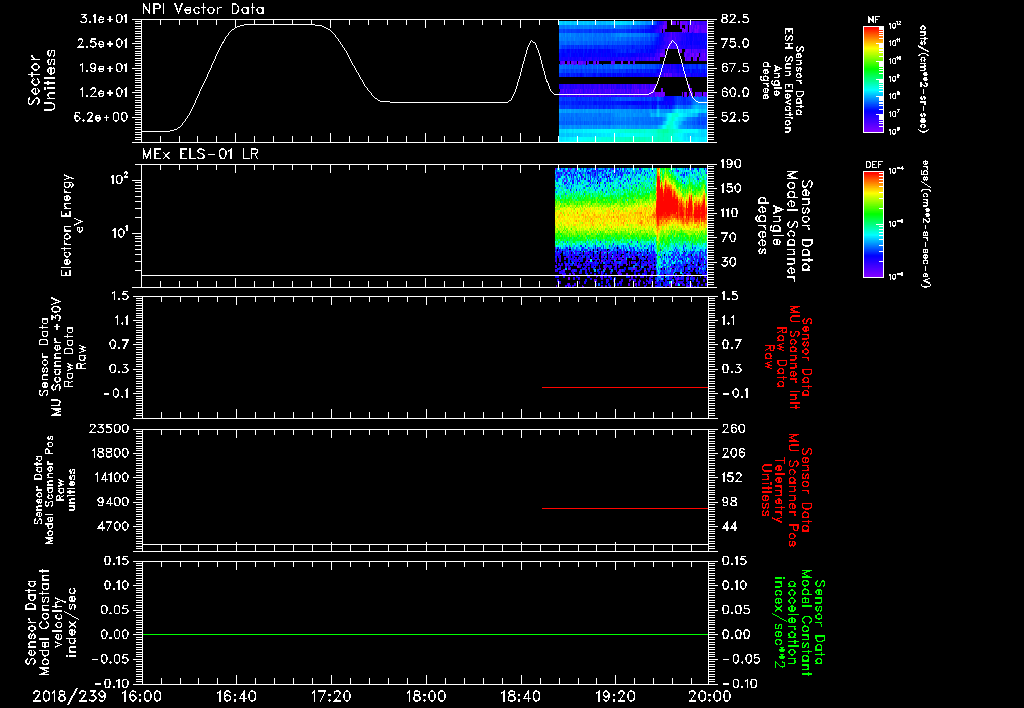Click the 260 telemetry tick value

(733, 428)
